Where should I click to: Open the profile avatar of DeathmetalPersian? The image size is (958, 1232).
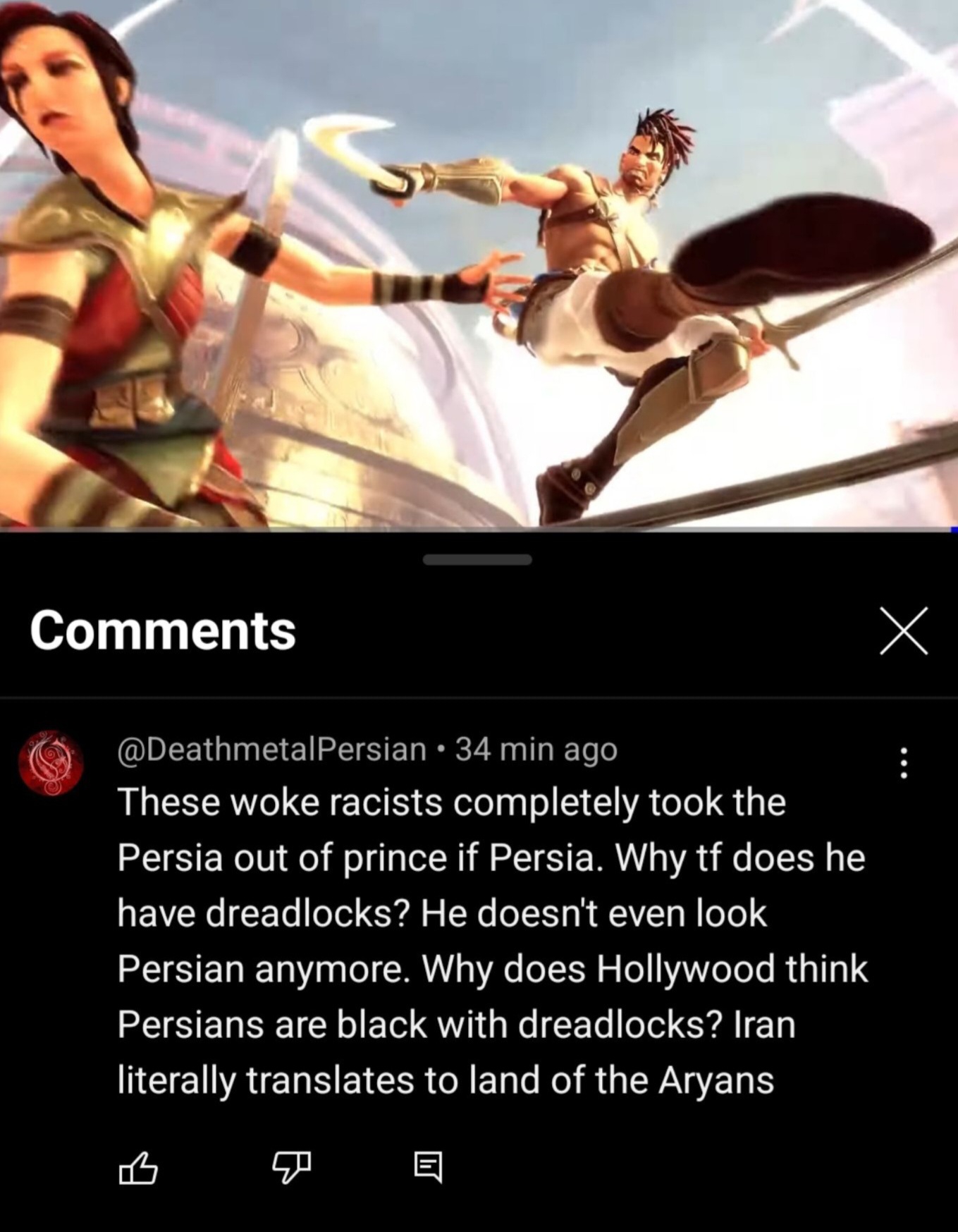point(51,763)
